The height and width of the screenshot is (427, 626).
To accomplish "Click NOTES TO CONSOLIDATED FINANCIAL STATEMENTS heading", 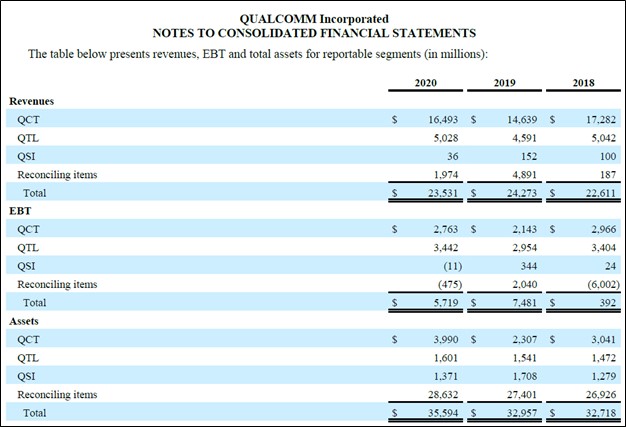I will 314,33.
